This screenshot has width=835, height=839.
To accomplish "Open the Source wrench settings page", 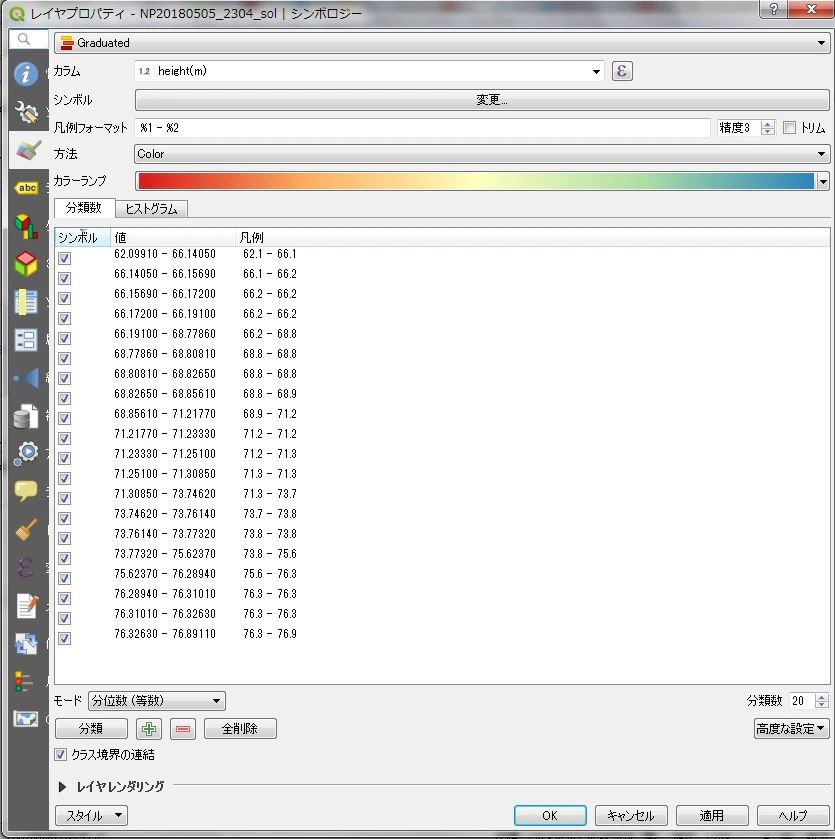I will pos(26,111).
